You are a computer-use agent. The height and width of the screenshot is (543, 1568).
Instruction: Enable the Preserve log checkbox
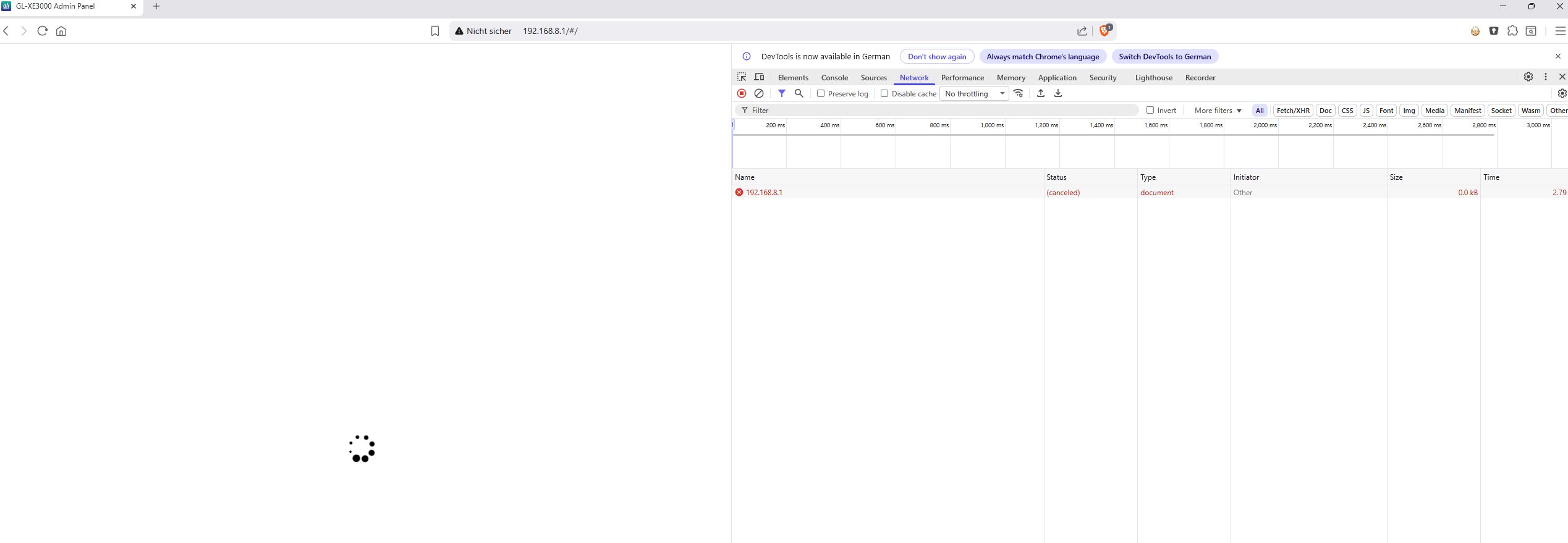(821, 93)
